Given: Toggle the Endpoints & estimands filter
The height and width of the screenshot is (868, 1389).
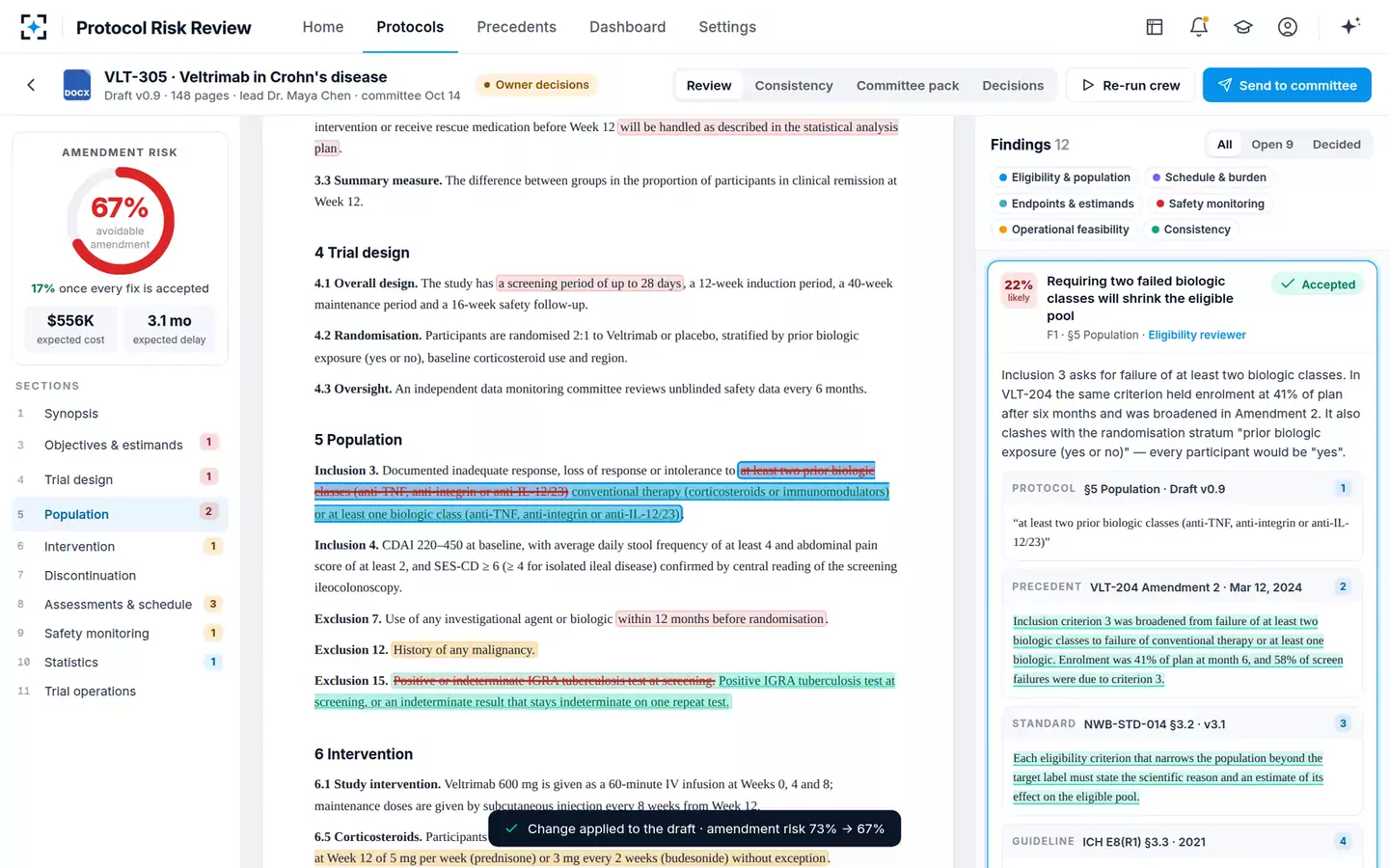Looking at the screenshot, I should click(x=1066, y=203).
